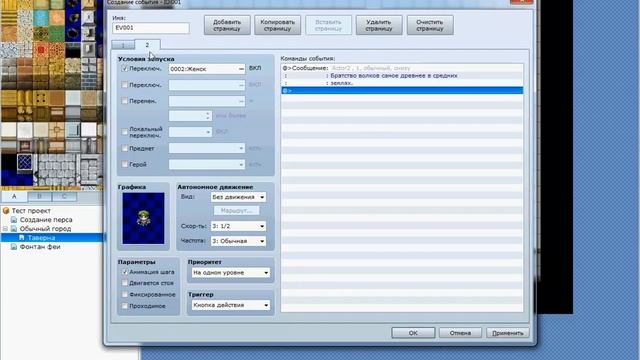
Task: Enable the second Переключ. condition checkbox
Action: [124, 85]
